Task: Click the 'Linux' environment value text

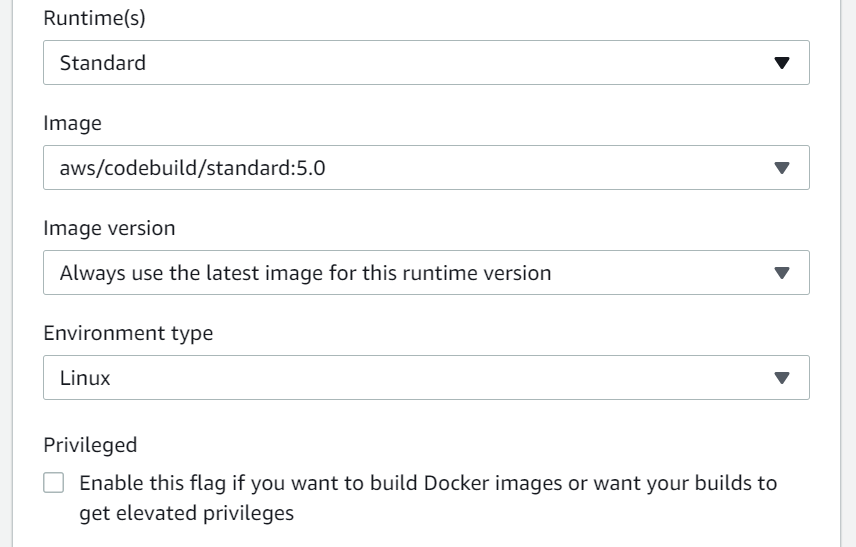Action: pyautogui.click(x=85, y=379)
